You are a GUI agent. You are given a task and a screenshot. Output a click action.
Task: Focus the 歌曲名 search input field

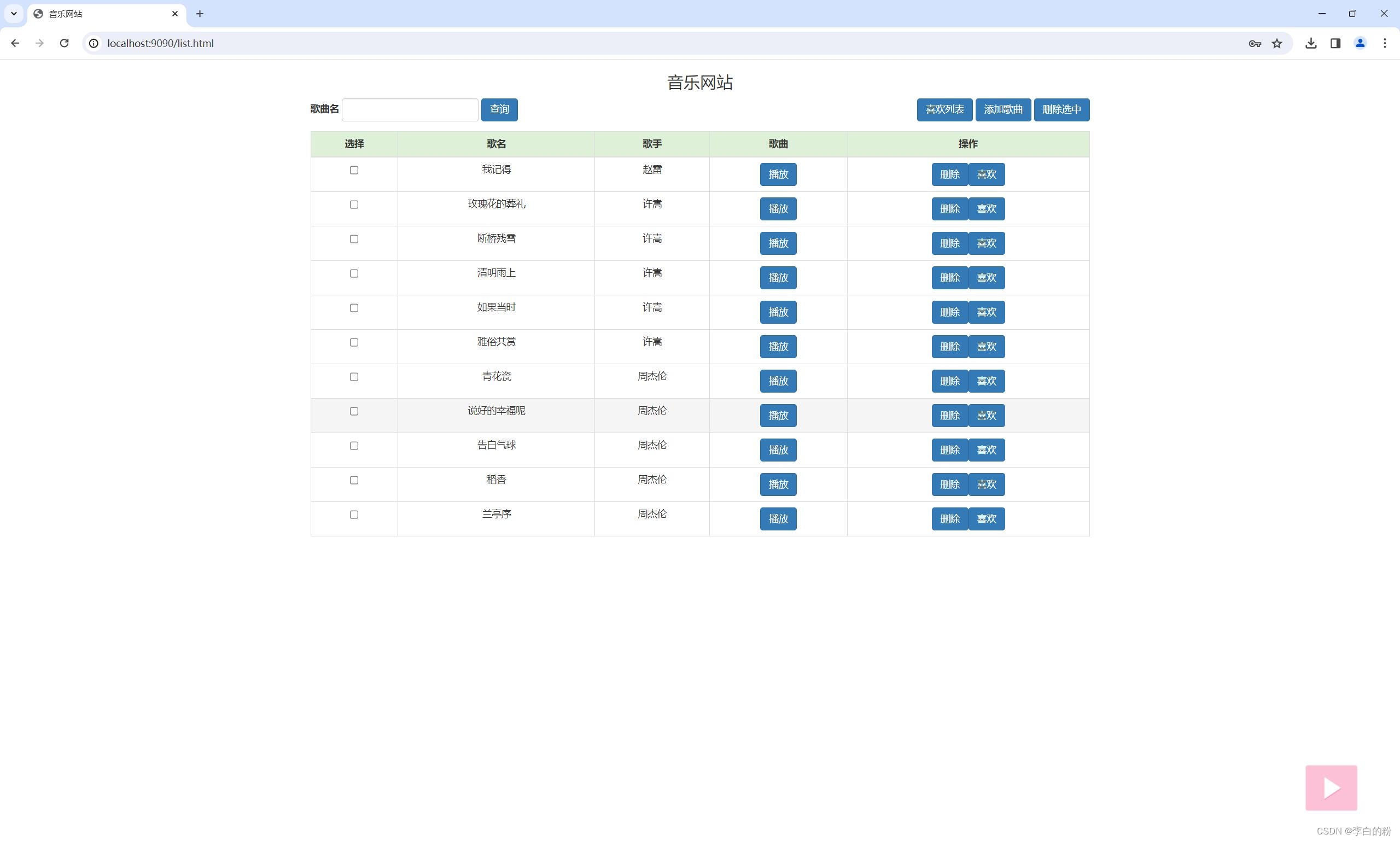click(x=410, y=109)
